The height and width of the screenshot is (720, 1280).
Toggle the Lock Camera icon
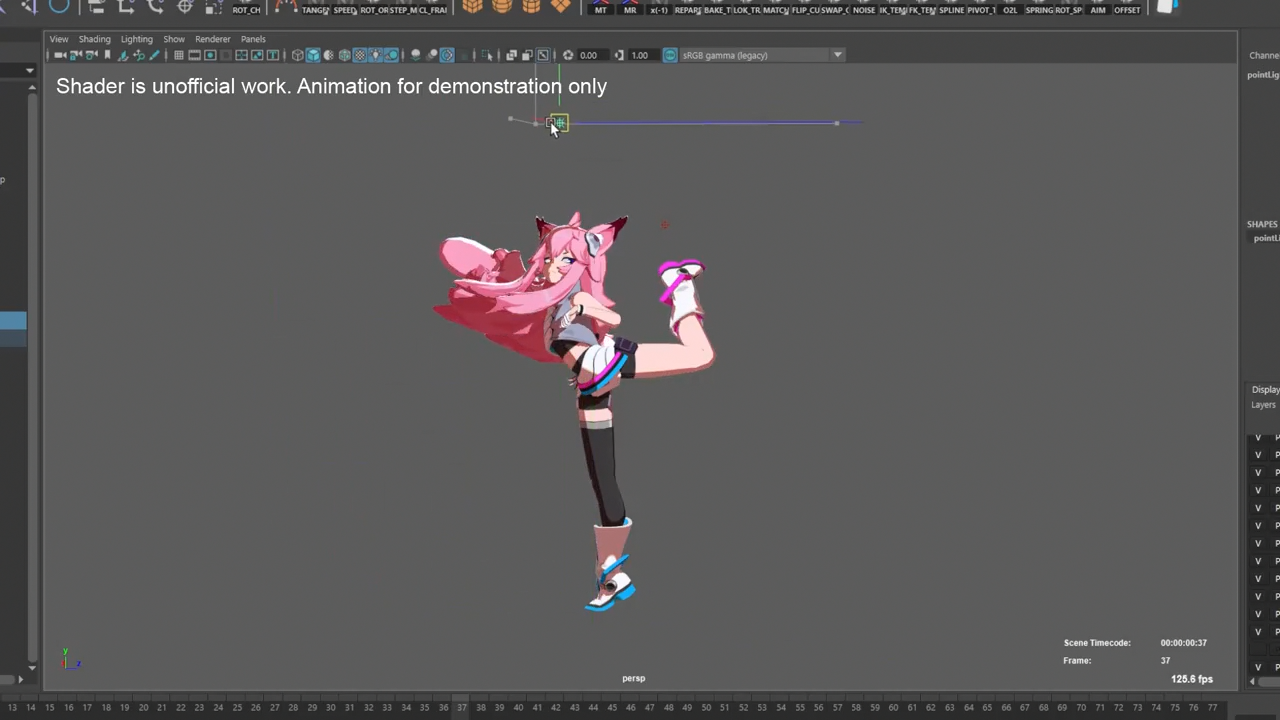pyautogui.click(x=75, y=55)
